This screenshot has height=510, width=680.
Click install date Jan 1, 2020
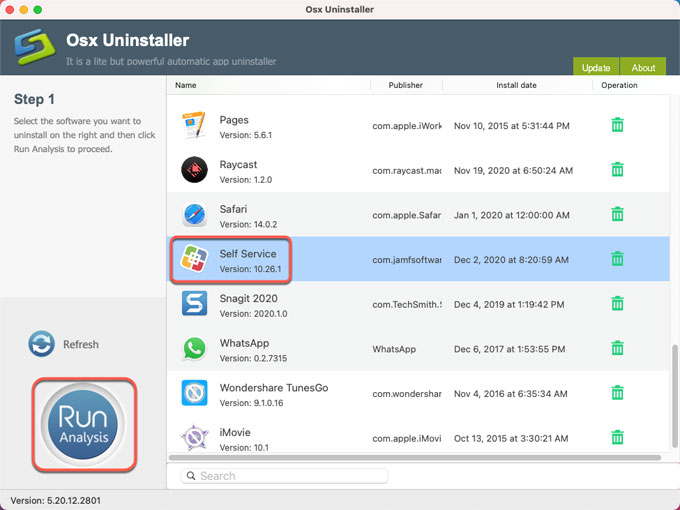[x=512, y=215]
